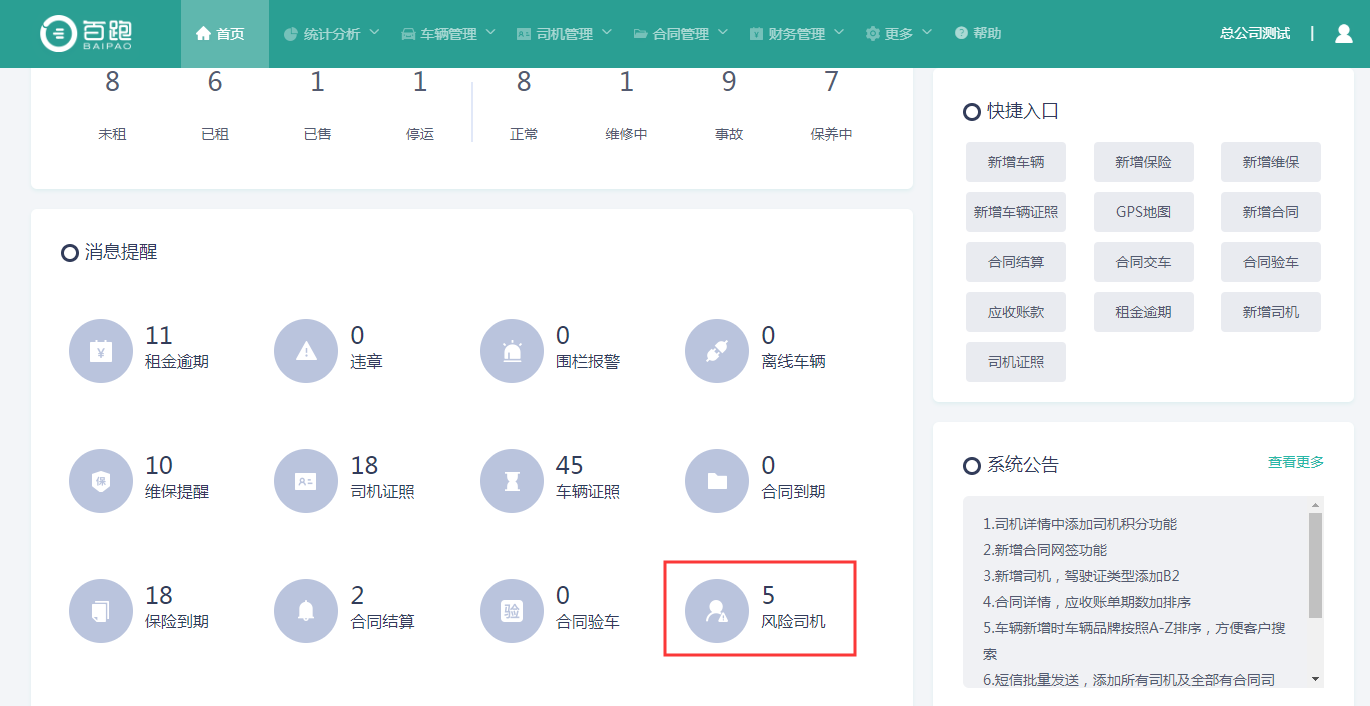Click the 围栏报警 alarm siren icon

click(x=512, y=351)
